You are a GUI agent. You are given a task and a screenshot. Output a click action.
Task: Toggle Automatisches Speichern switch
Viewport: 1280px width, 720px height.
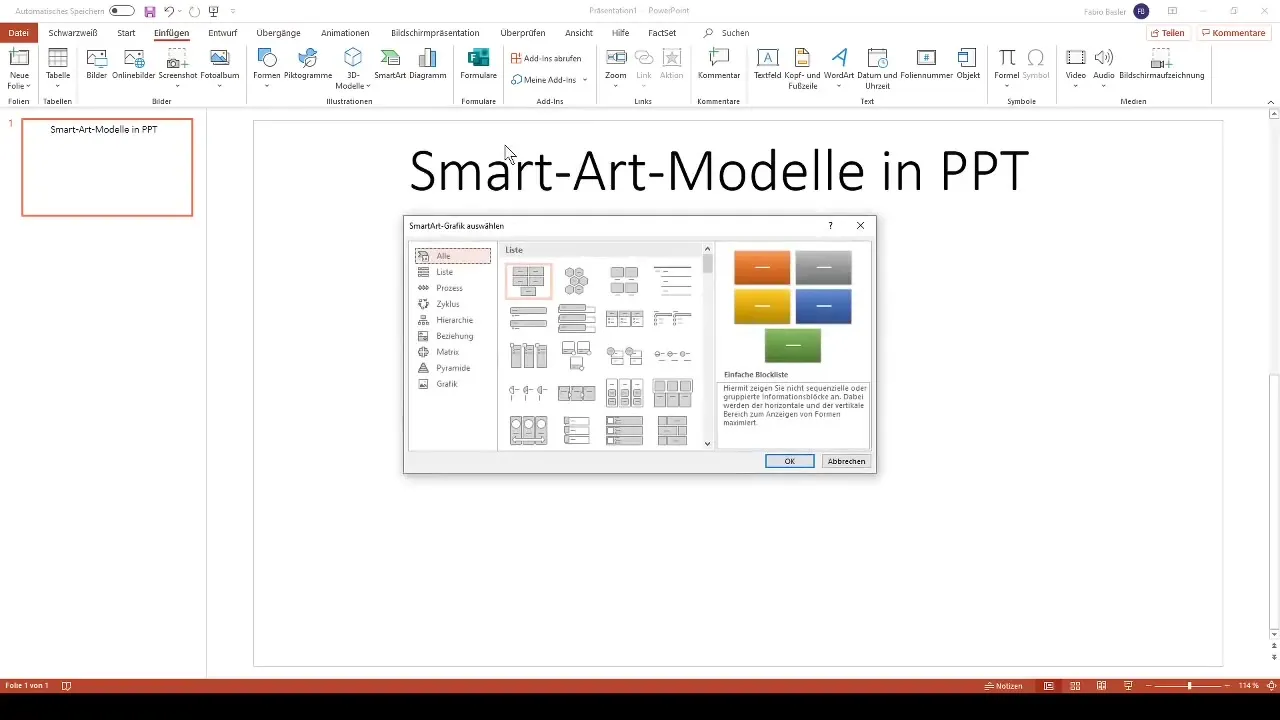click(122, 11)
